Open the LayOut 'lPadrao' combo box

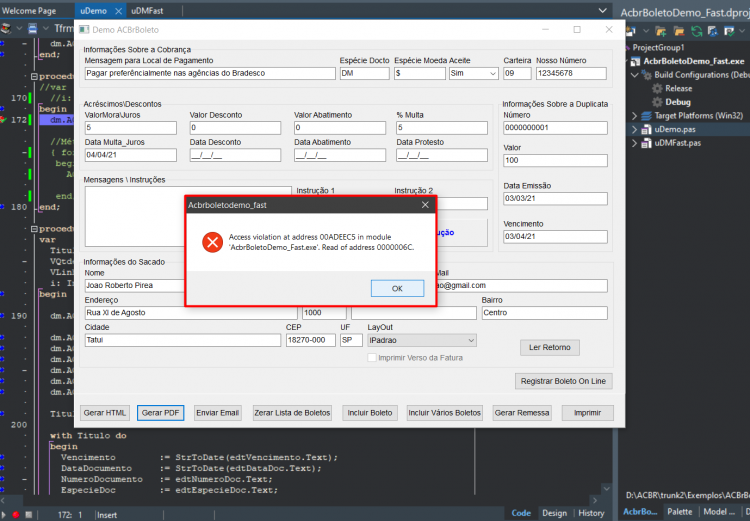pos(422,340)
